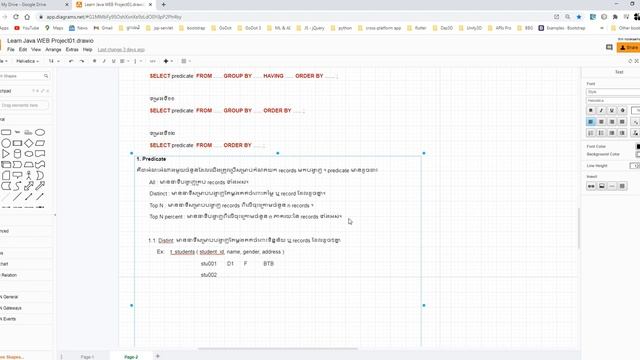Click the Line Height value field
Viewport: 640px width, 360px height.
coord(635,166)
